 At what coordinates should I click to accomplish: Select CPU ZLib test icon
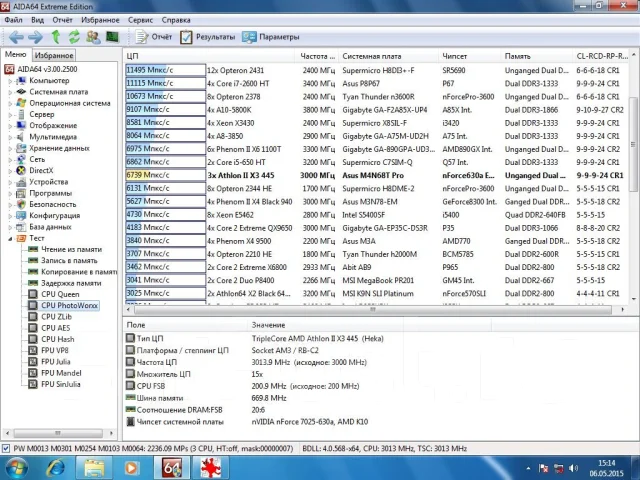point(33,316)
